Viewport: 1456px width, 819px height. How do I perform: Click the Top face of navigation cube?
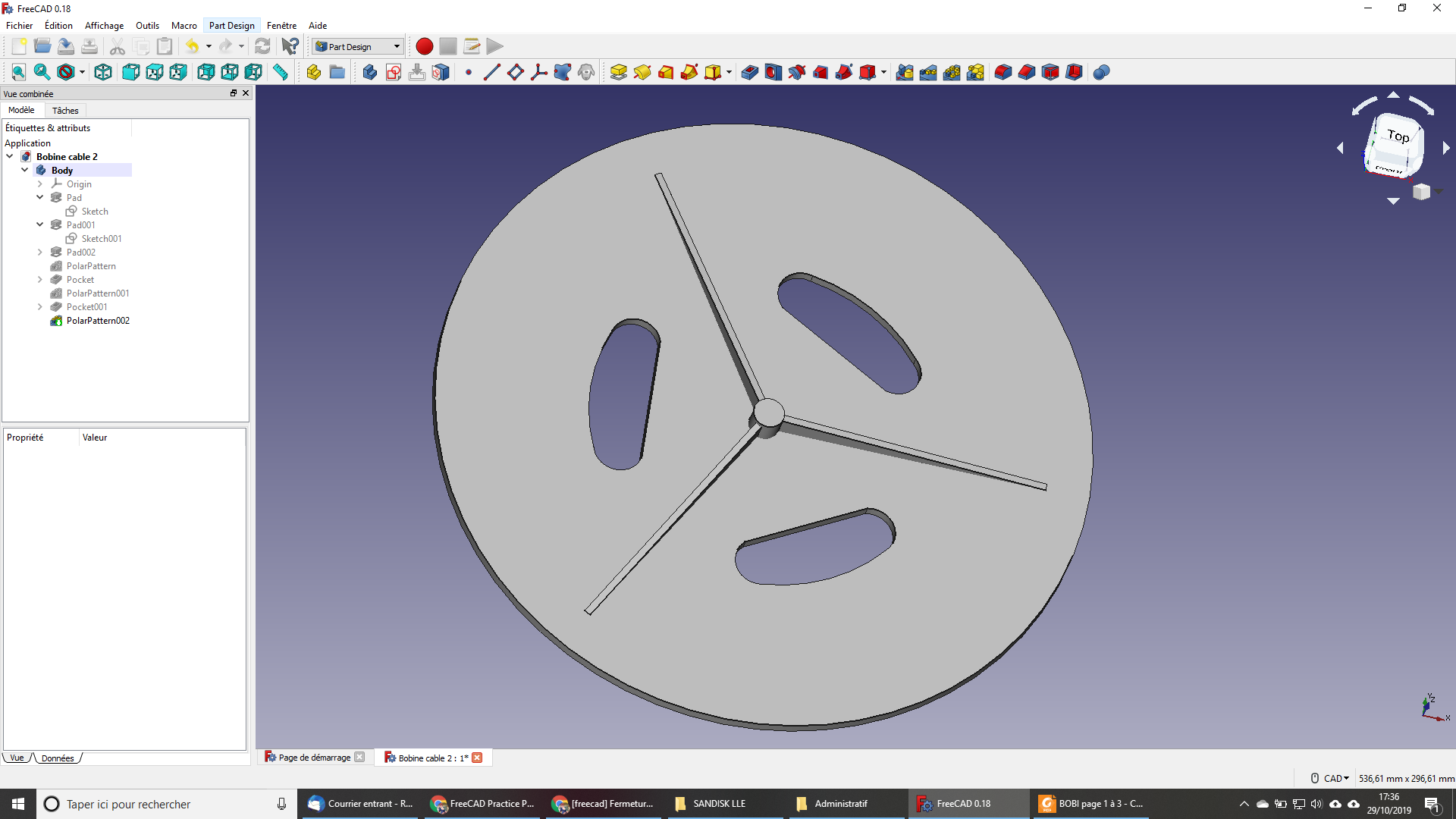[x=1398, y=136]
